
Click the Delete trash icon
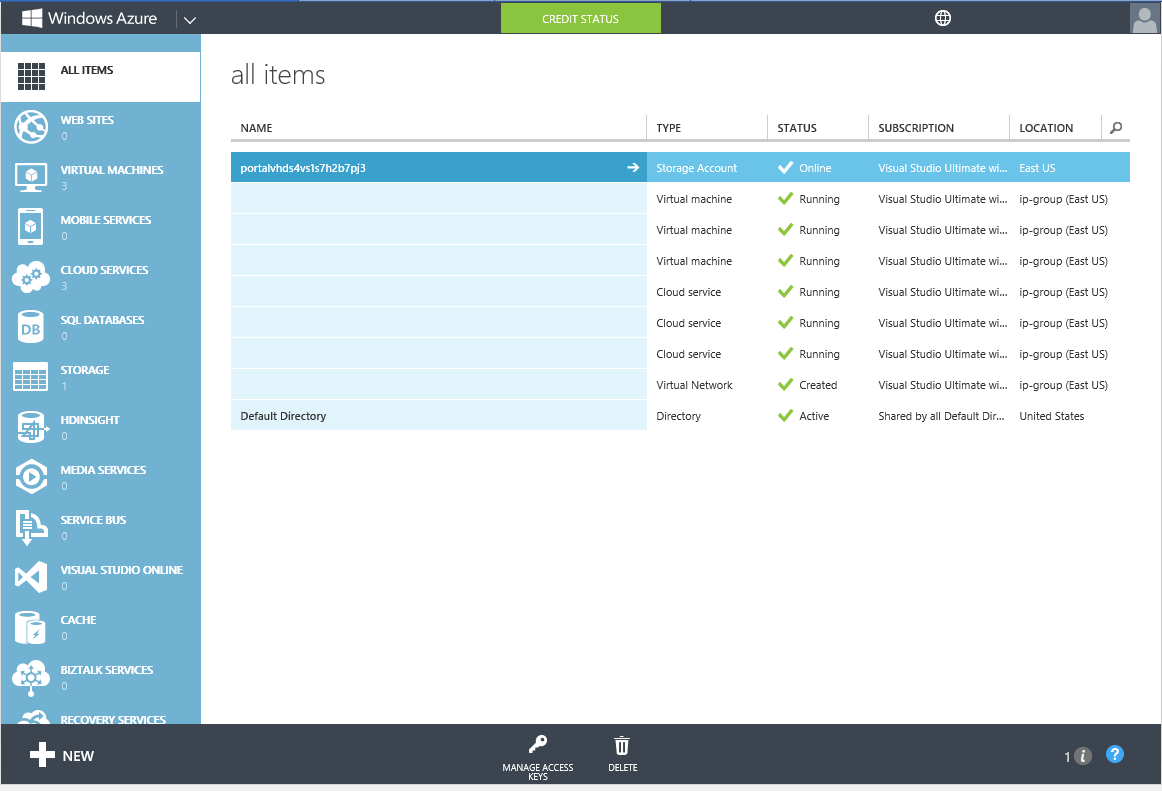point(622,746)
